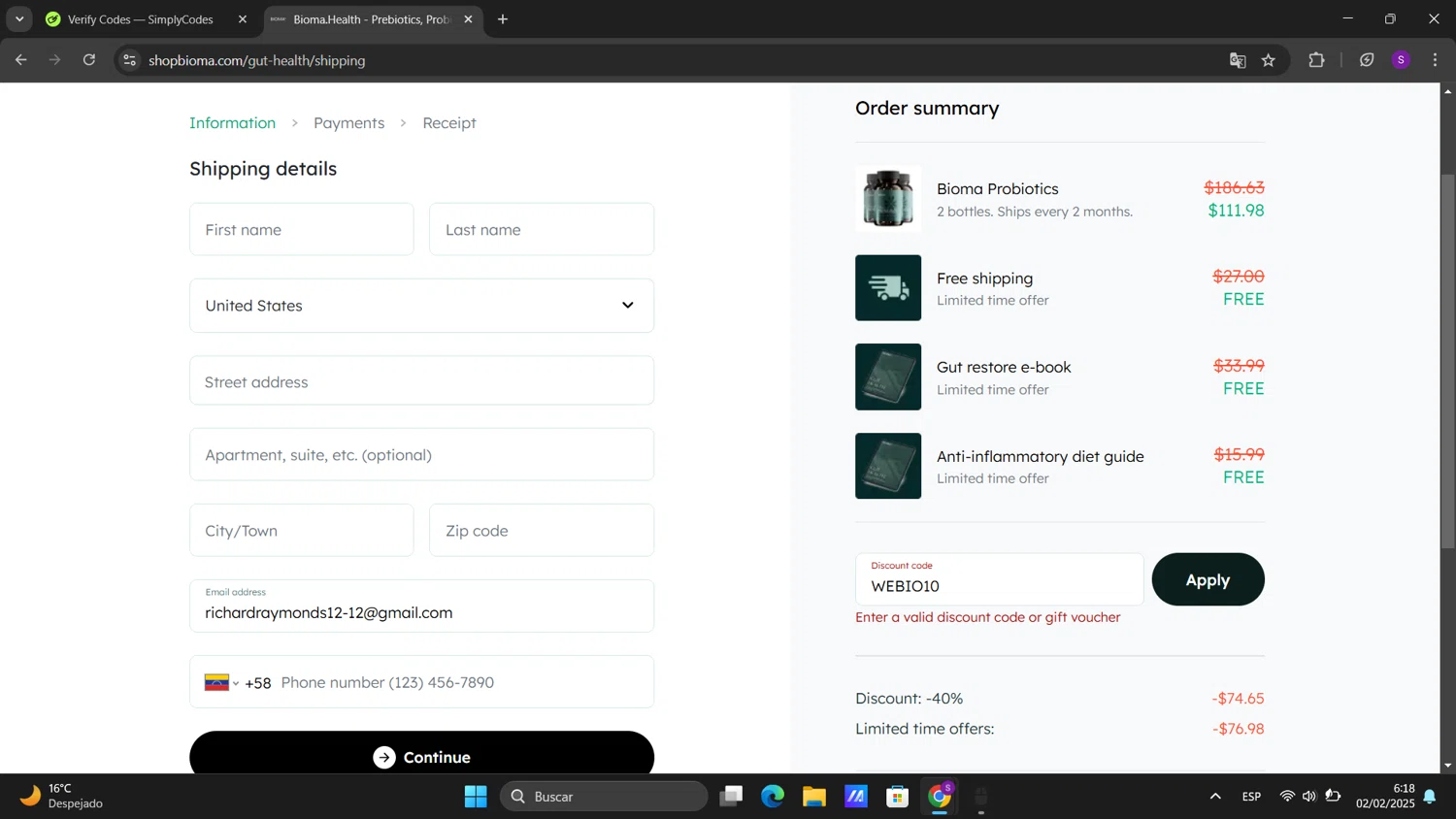Close the Bioma.Health tab
Screen dimensions: 1456x819
tap(468, 19)
